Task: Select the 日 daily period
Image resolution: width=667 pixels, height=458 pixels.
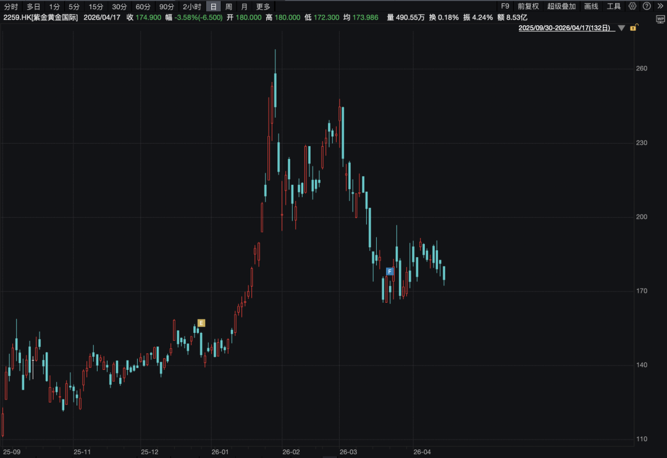Action: [x=212, y=6]
